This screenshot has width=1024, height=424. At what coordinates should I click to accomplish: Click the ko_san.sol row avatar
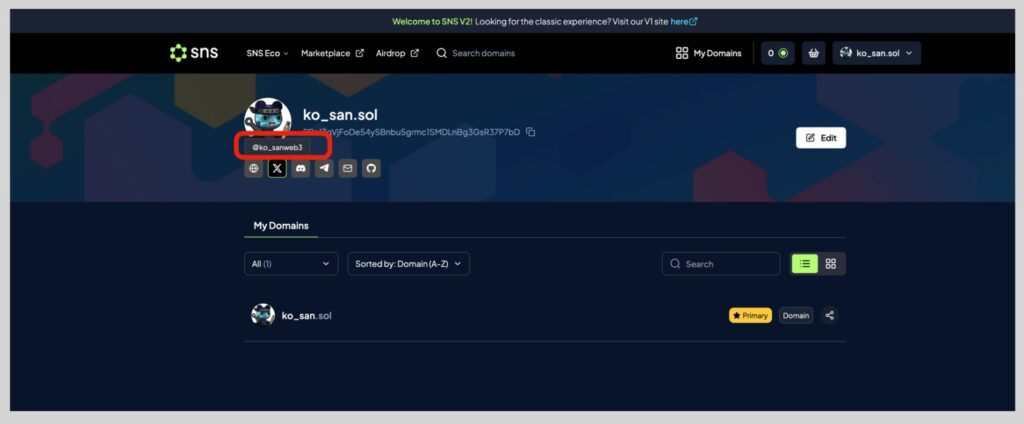coord(263,315)
